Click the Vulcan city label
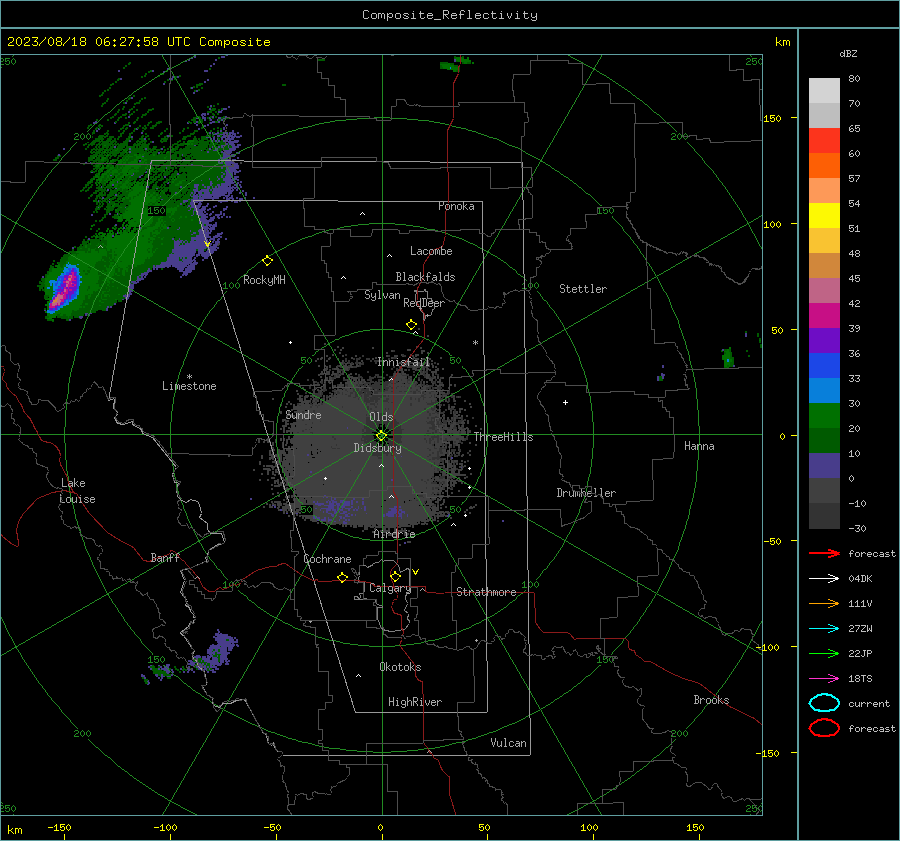 click(x=508, y=743)
